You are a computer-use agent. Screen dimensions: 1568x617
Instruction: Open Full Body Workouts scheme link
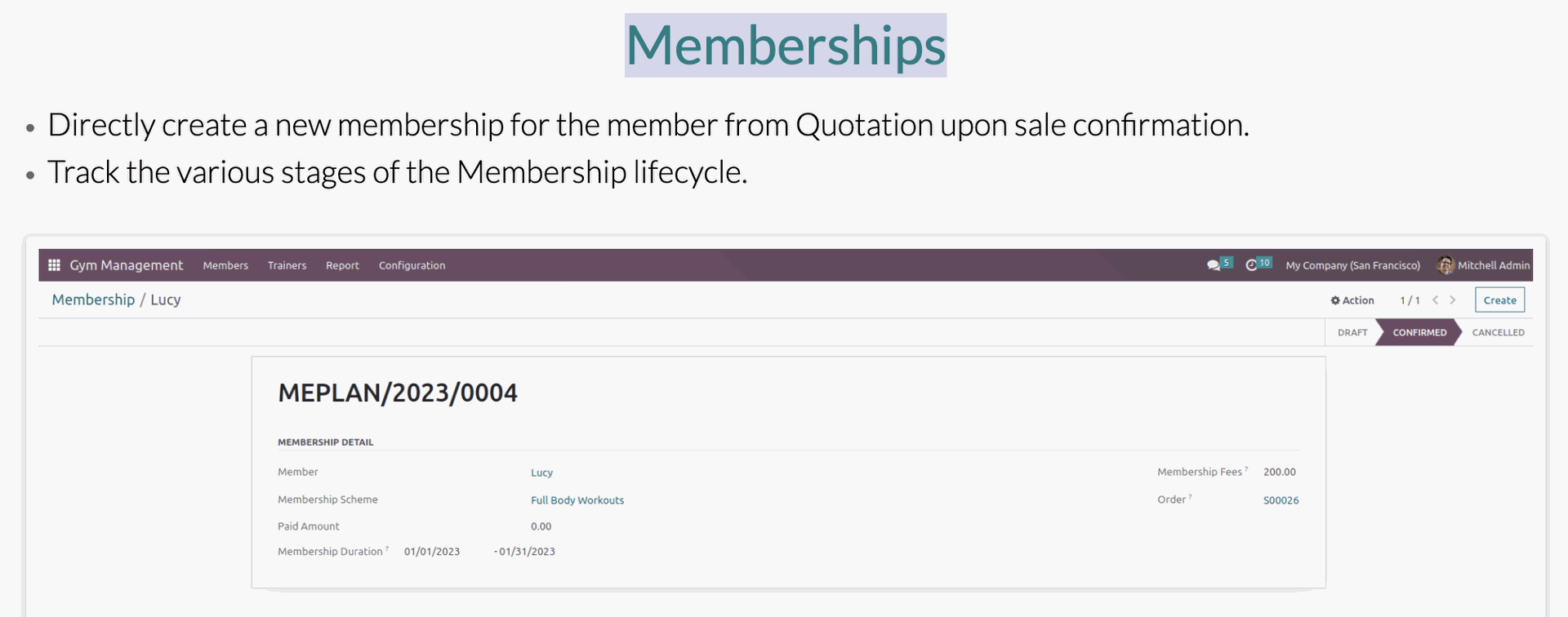(577, 500)
